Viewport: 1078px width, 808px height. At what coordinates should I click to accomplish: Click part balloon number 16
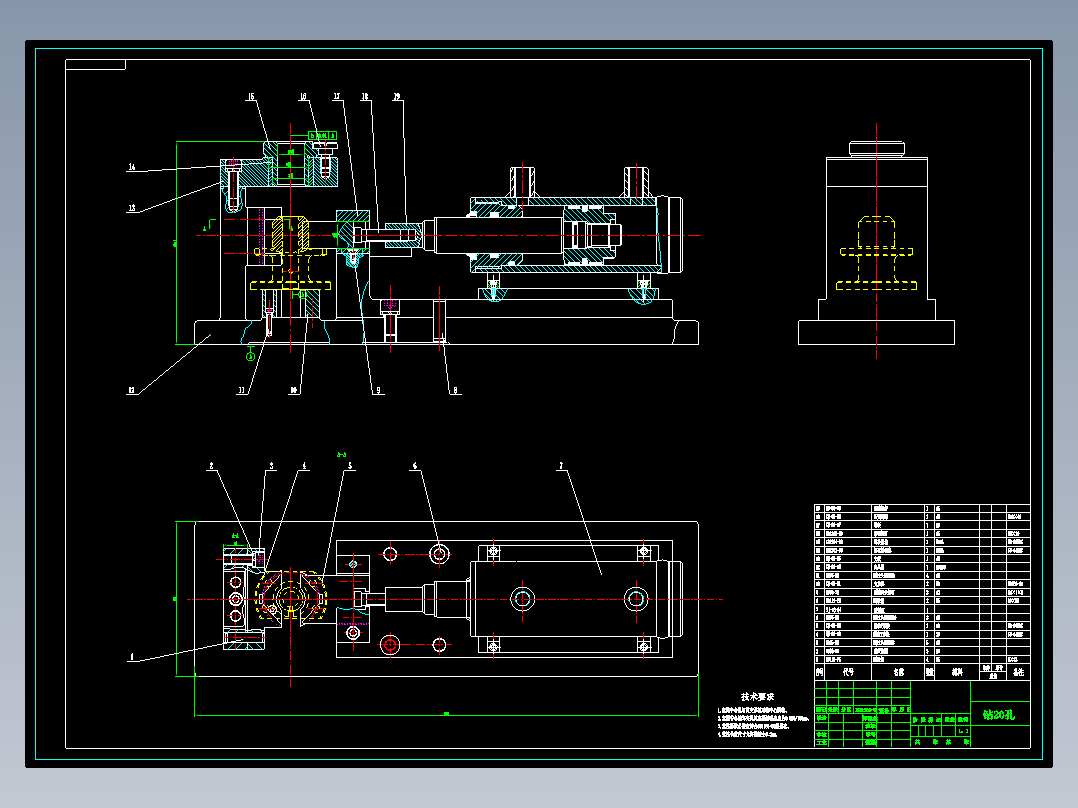[x=302, y=97]
